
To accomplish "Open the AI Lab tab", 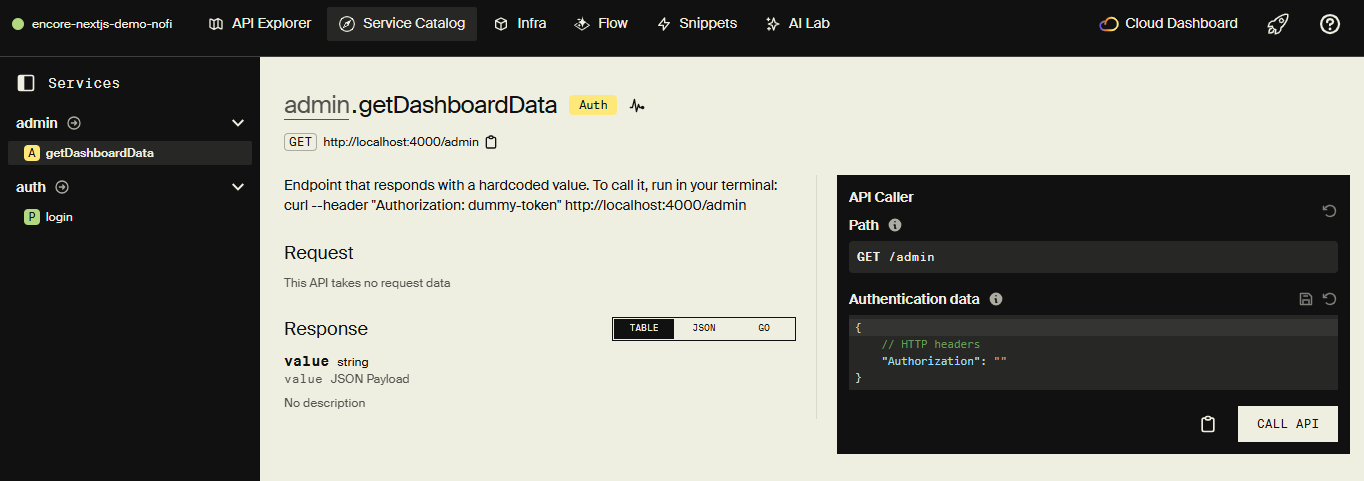I will [797, 23].
